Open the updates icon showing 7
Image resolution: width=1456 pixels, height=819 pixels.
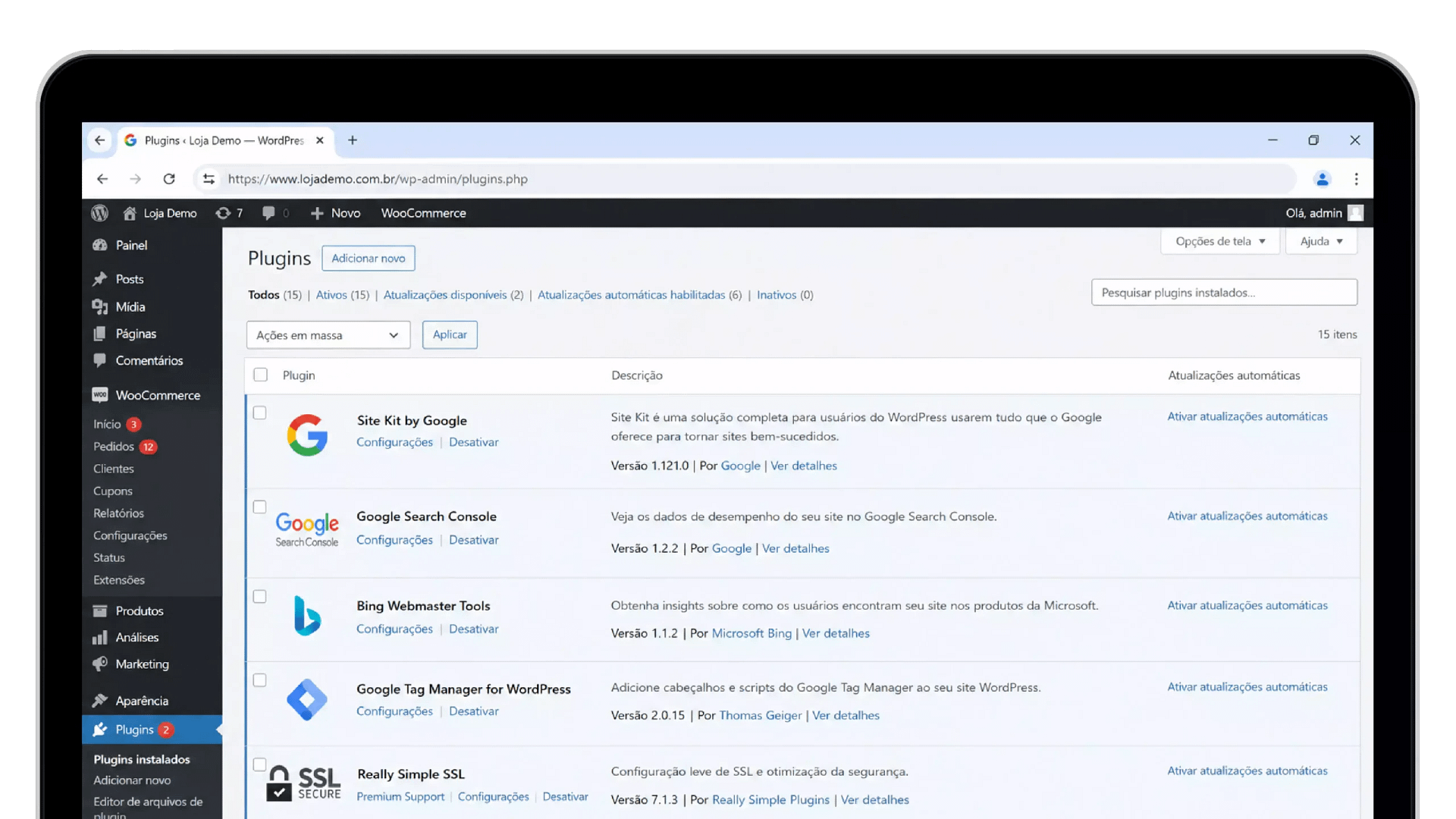coord(229,213)
